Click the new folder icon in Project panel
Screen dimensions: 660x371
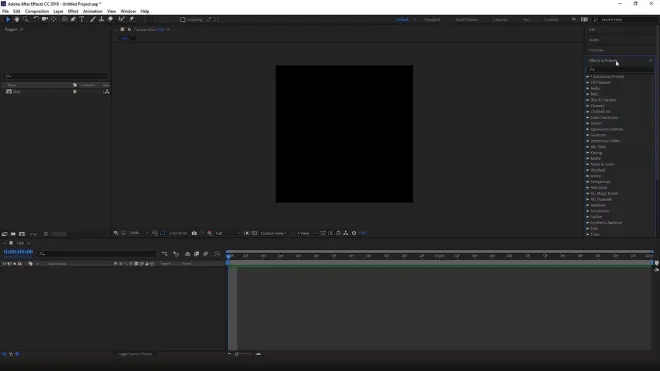coord(13,234)
